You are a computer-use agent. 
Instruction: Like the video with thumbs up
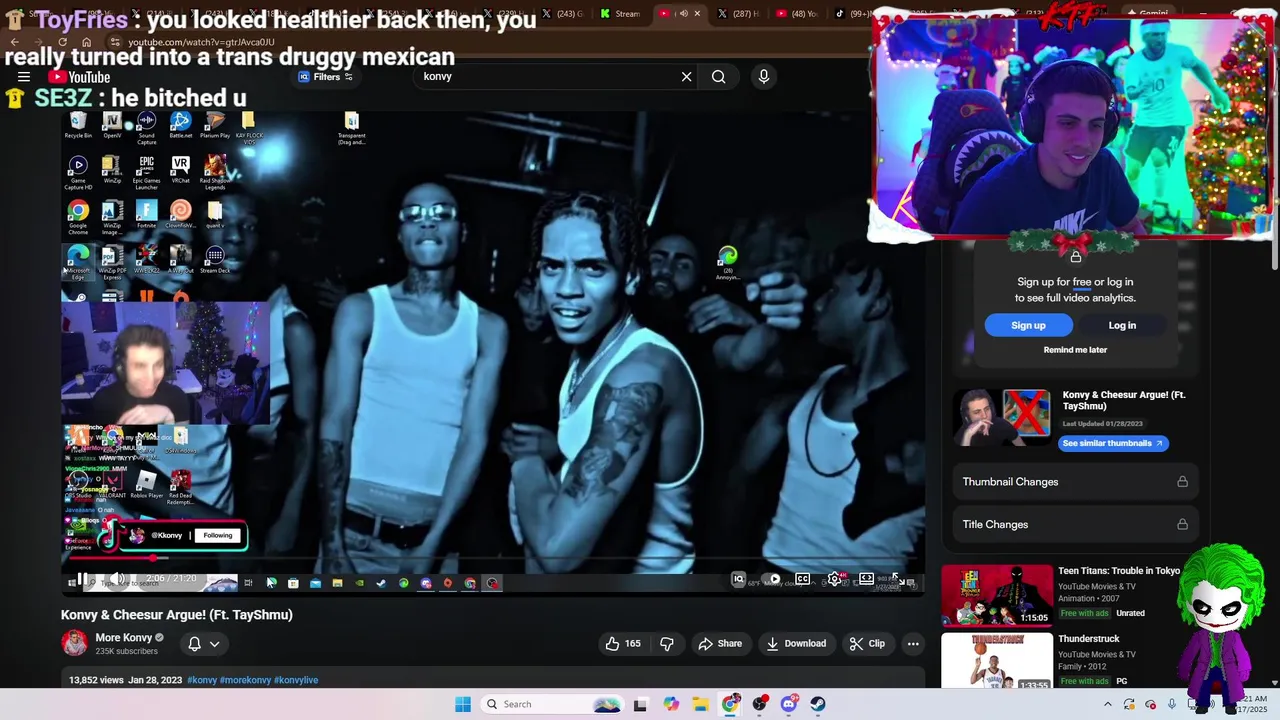click(x=622, y=644)
